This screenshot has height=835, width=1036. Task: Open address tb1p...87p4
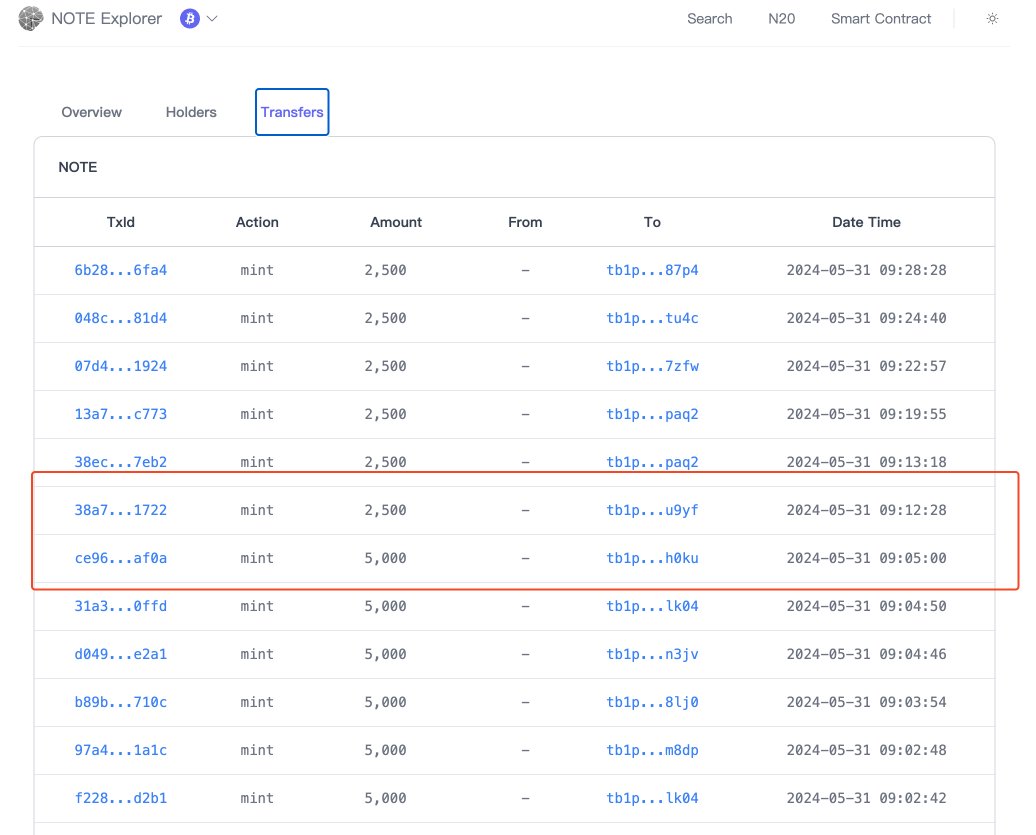pyautogui.click(x=652, y=270)
